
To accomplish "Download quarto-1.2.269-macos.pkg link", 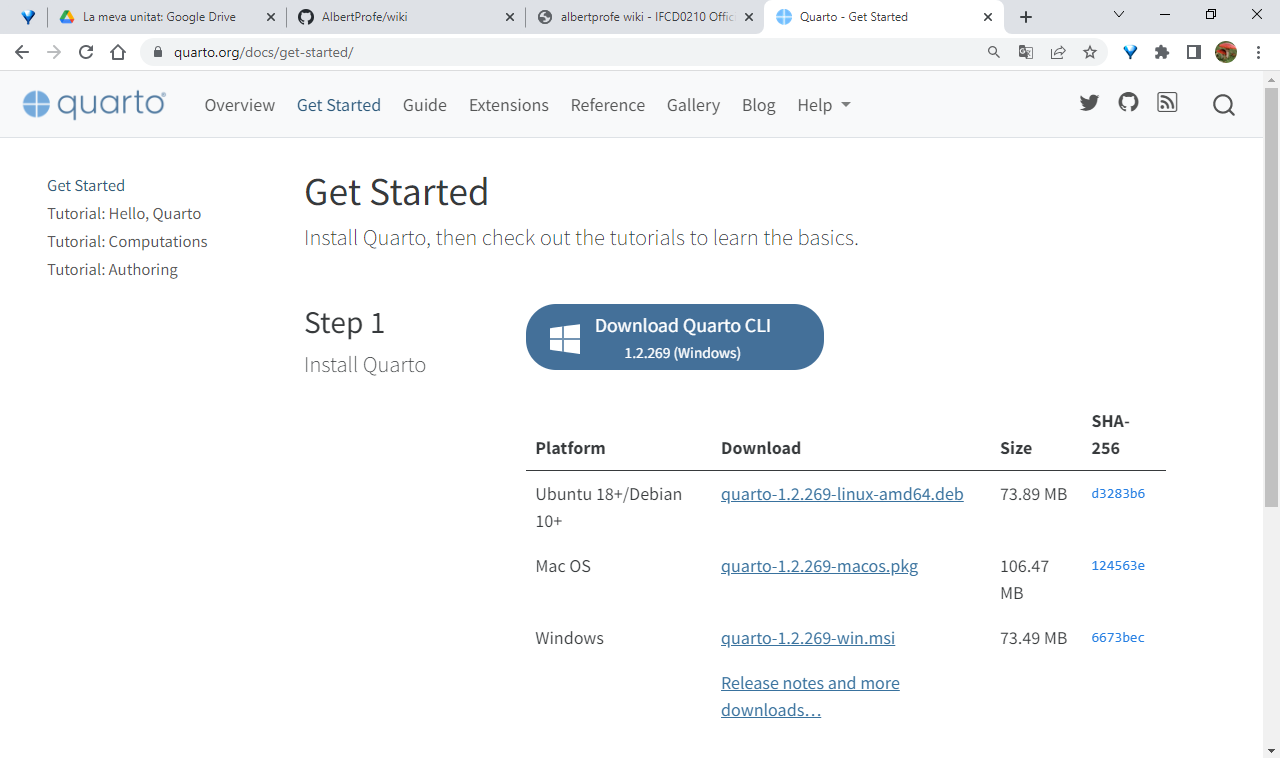I will click(x=819, y=566).
